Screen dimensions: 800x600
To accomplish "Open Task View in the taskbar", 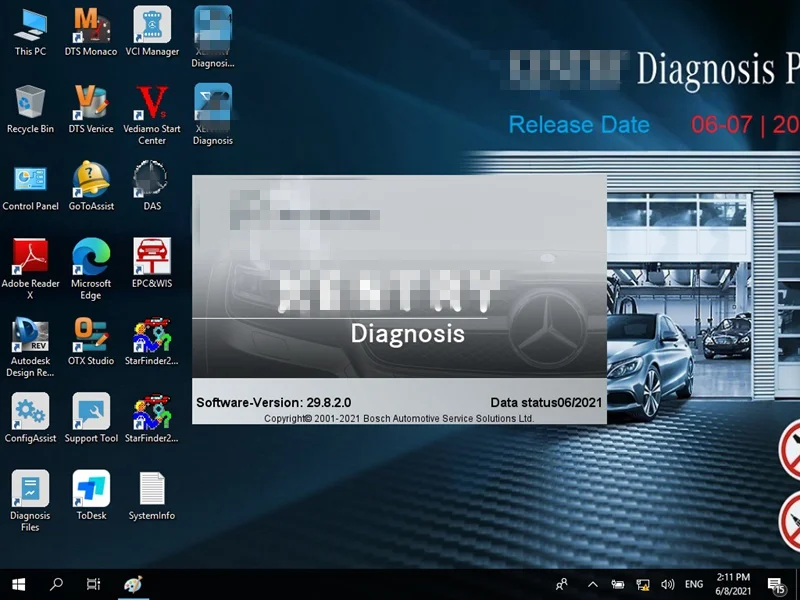I will (93, 584).
